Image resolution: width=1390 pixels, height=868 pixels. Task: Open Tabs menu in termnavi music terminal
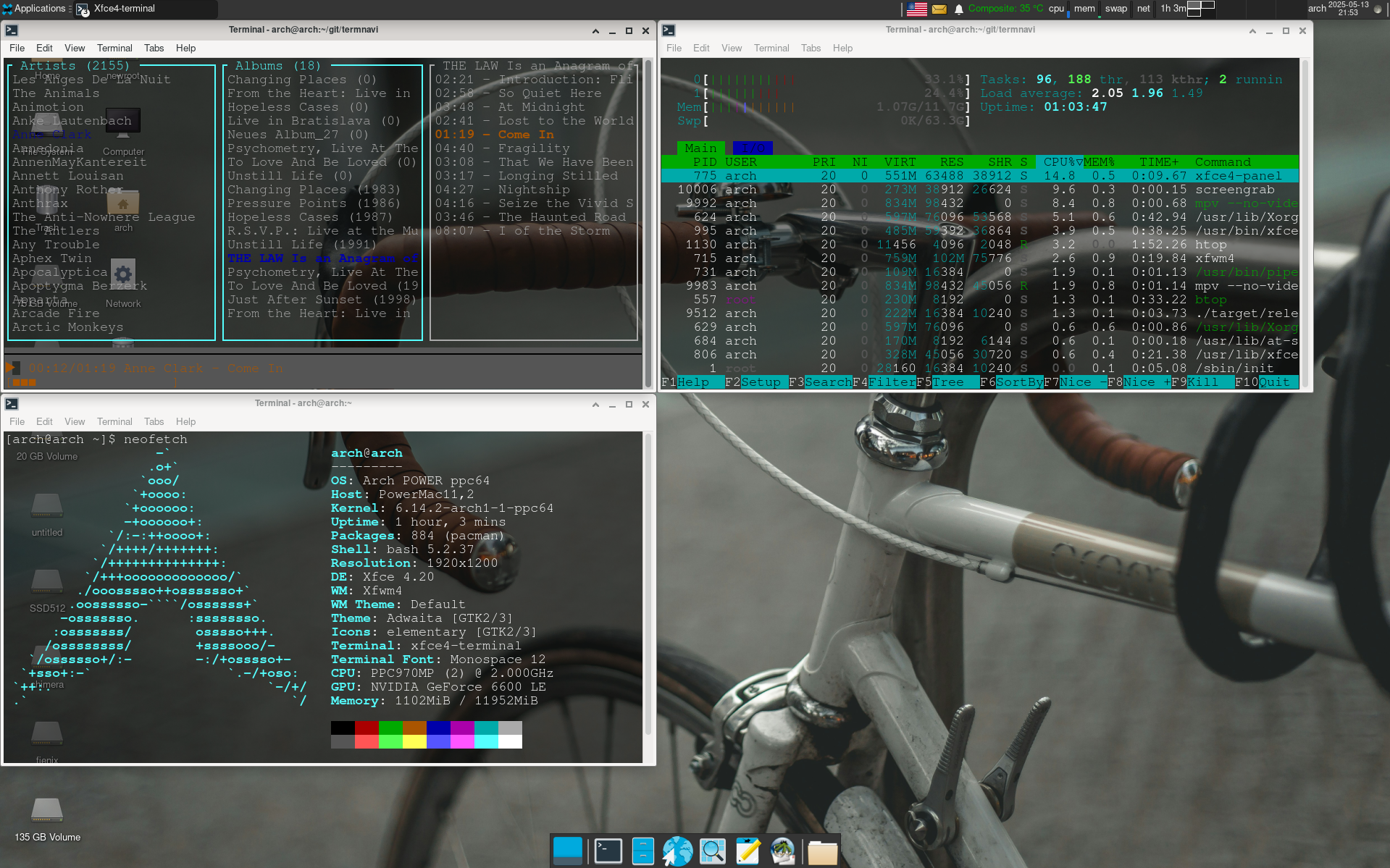154,48
